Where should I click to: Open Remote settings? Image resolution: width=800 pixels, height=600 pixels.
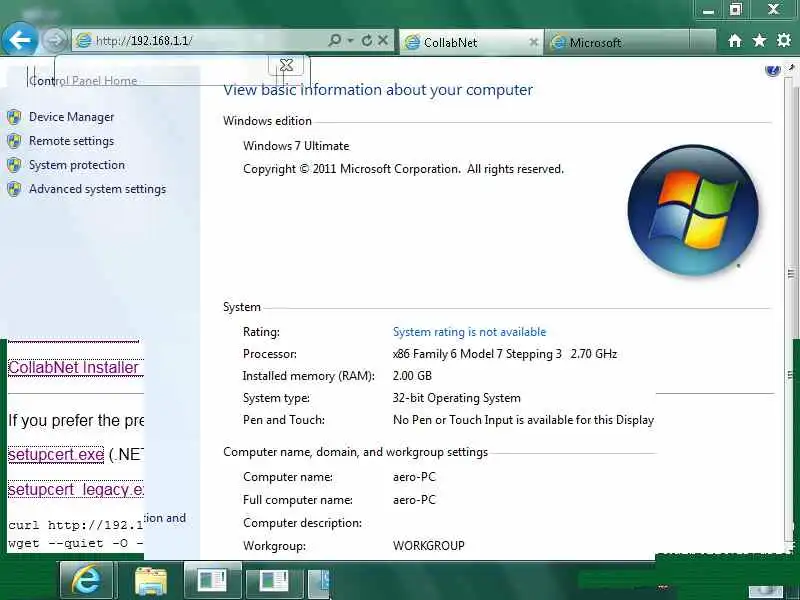pyautogui.click(x=71, y=141)
